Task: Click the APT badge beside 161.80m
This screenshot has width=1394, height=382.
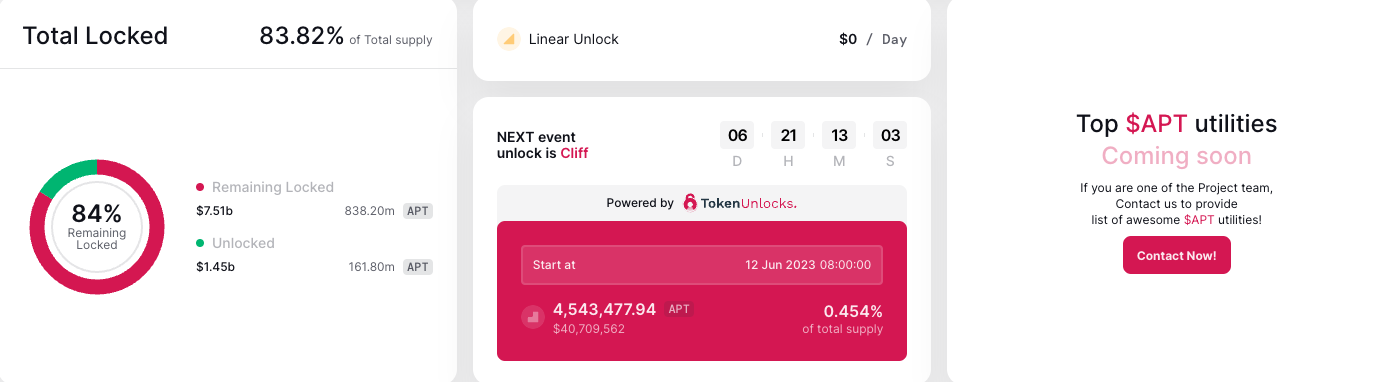Action: coord(418,267)
